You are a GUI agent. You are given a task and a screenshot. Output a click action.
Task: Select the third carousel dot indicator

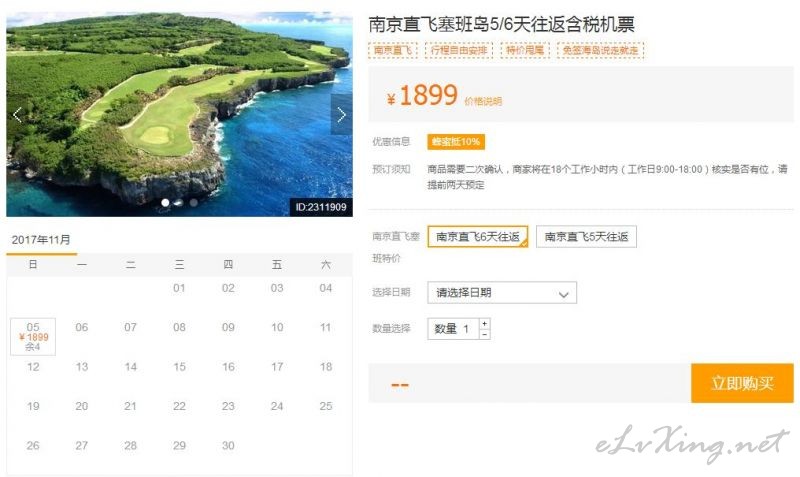[193, 203]
